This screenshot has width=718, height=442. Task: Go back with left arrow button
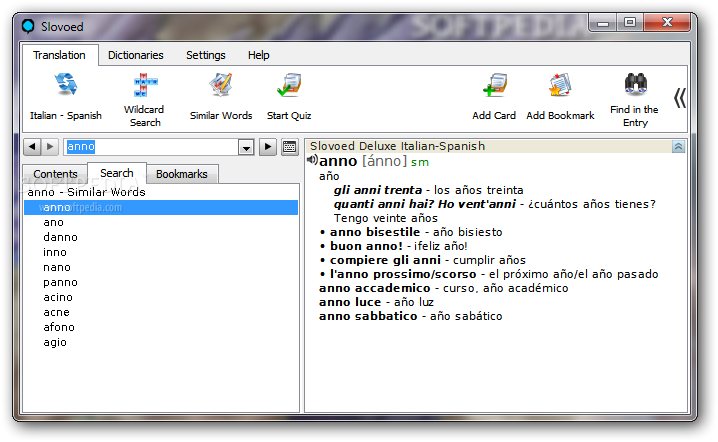point(32,147)
